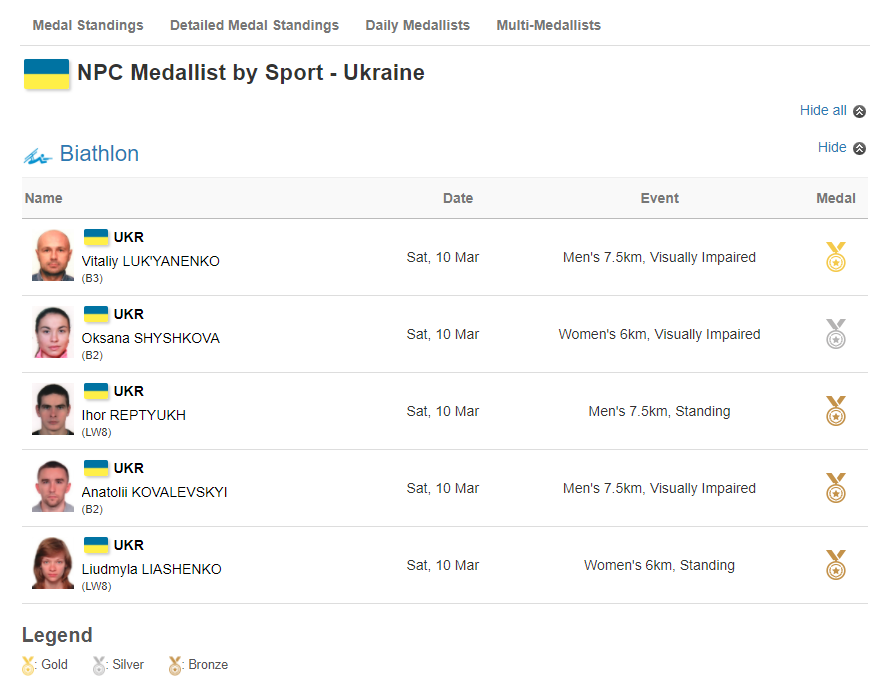Collapse the Biathlon section with Hide

(x=832, y=147)
